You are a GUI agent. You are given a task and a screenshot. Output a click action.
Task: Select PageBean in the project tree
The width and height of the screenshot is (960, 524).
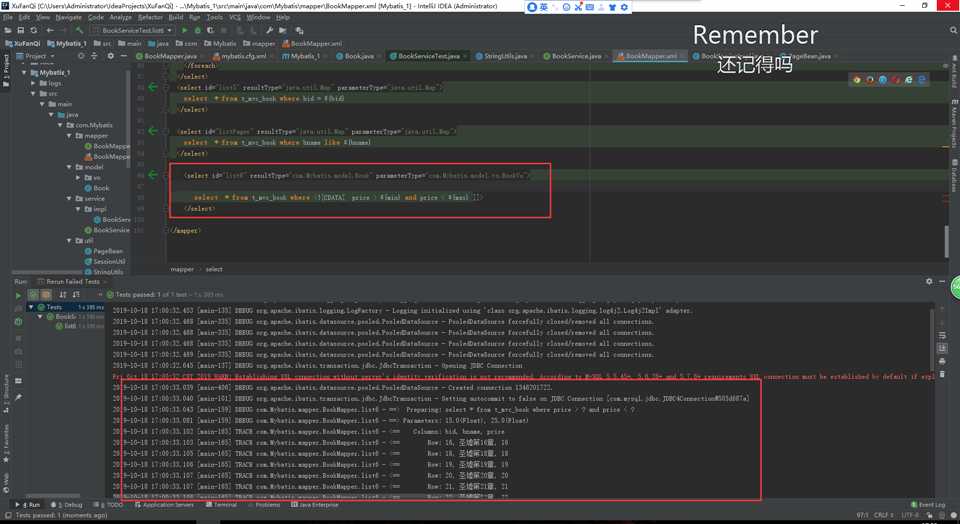click(x=108, y=251)
